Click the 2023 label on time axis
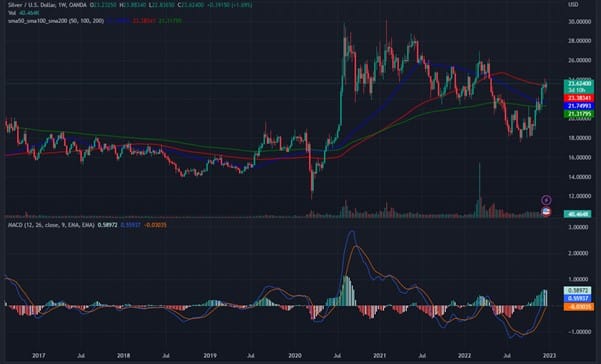The width and height of the screenshot is (601, 364). [x=549, y=356]
